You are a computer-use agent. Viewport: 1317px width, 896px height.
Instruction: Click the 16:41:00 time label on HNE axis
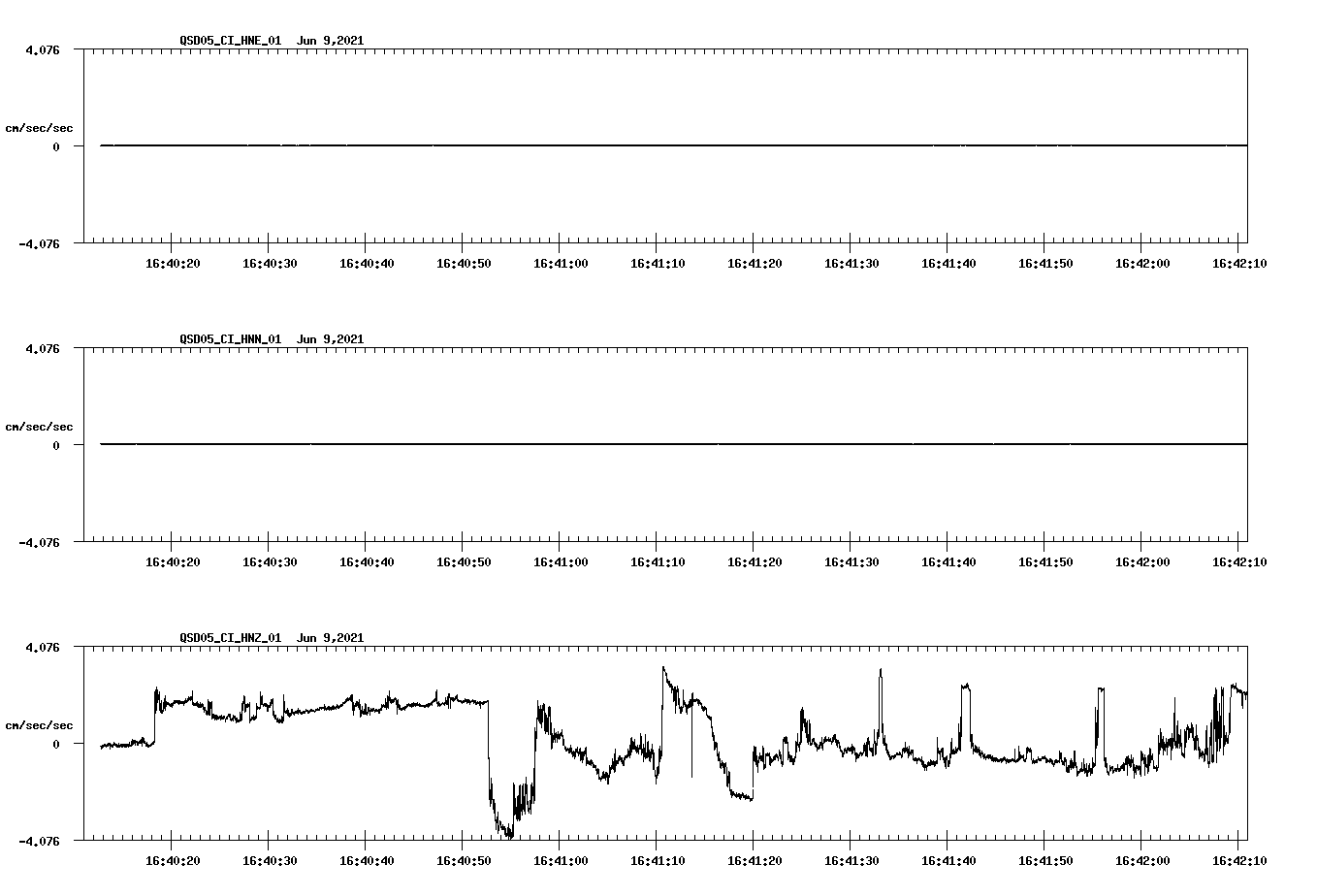(x=561, y=264)
